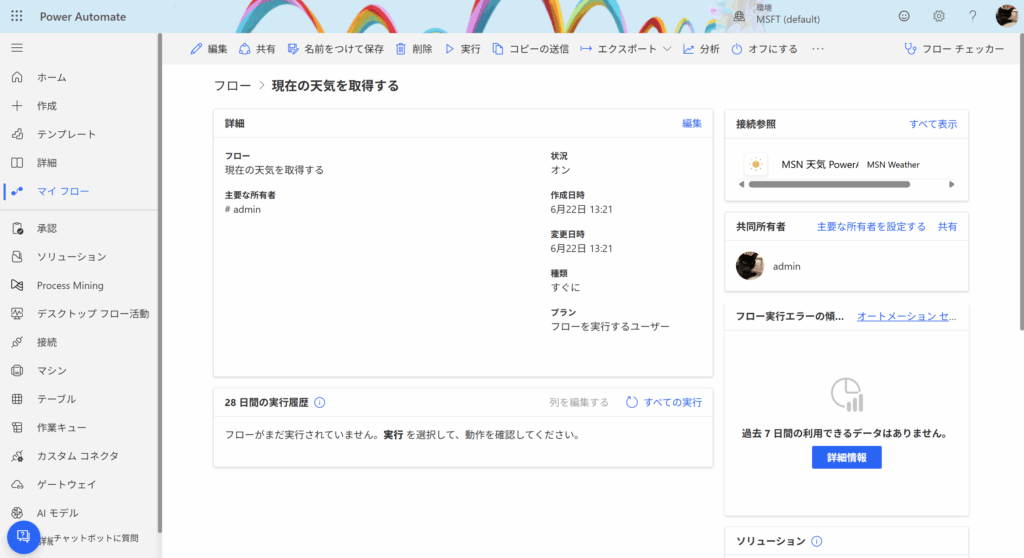Screen dimensions: 1024x558
Task: Click the info icon beside ソリューション heading
Action: point(816,541)
